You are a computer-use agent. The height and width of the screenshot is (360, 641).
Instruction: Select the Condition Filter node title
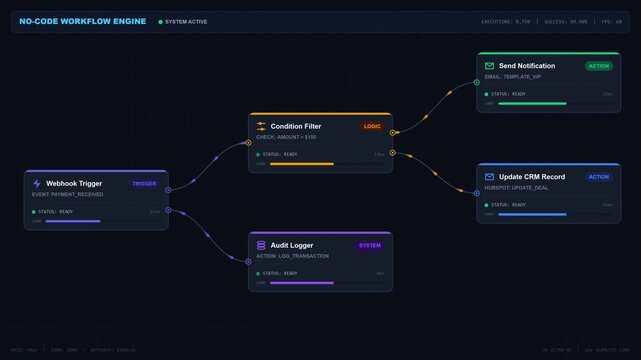pos(296,126)
